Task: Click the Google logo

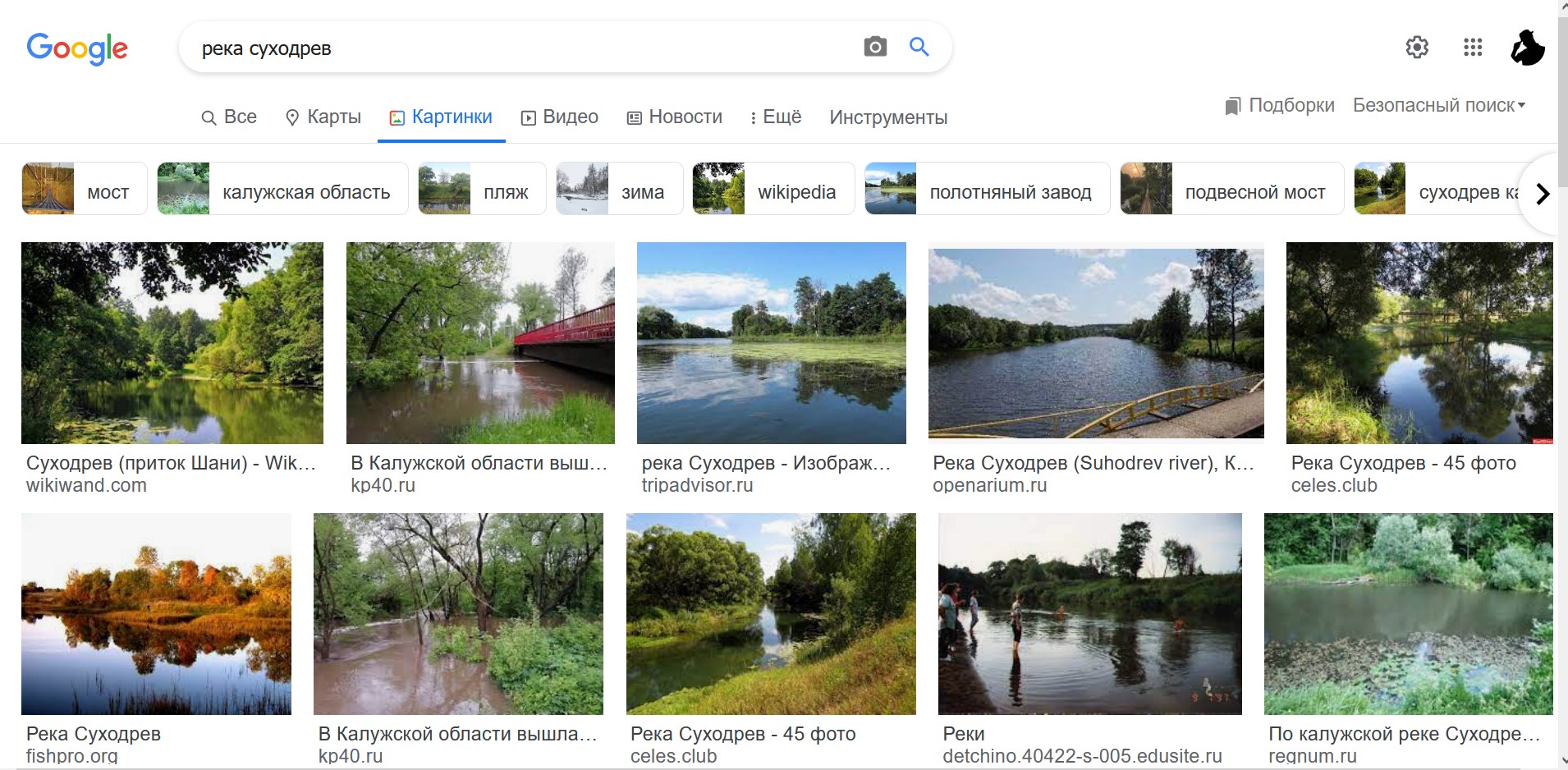Action: tap(77, 48)
